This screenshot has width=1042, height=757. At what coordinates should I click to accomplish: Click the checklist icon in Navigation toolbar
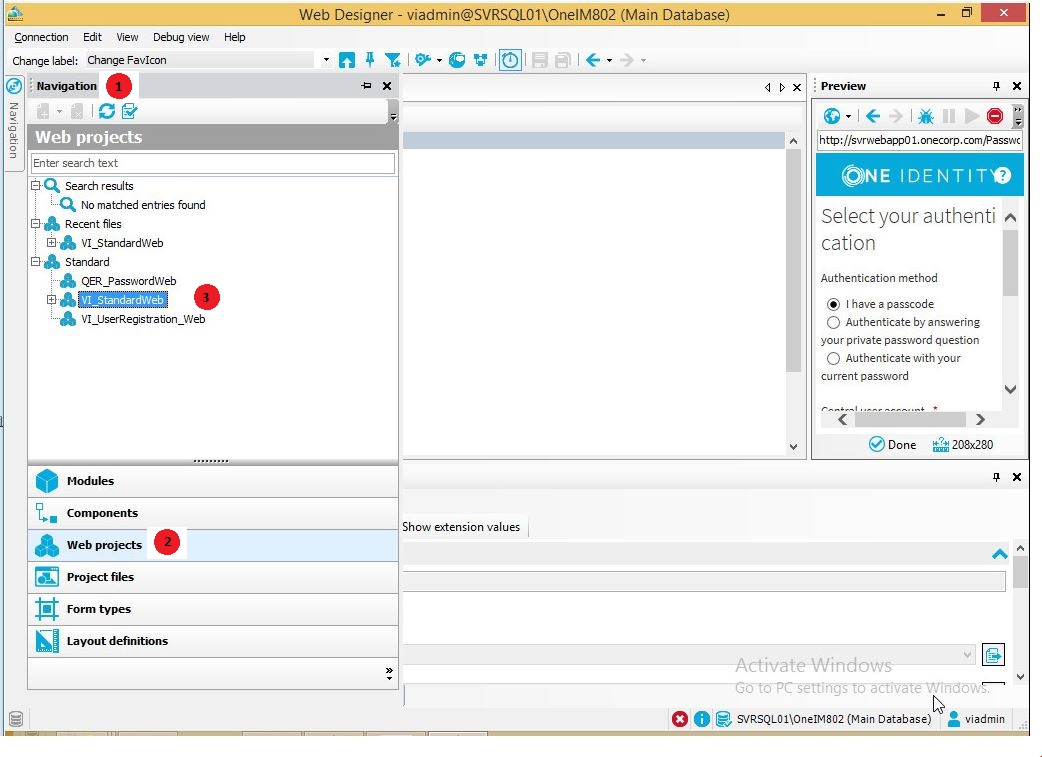point(130,111)
